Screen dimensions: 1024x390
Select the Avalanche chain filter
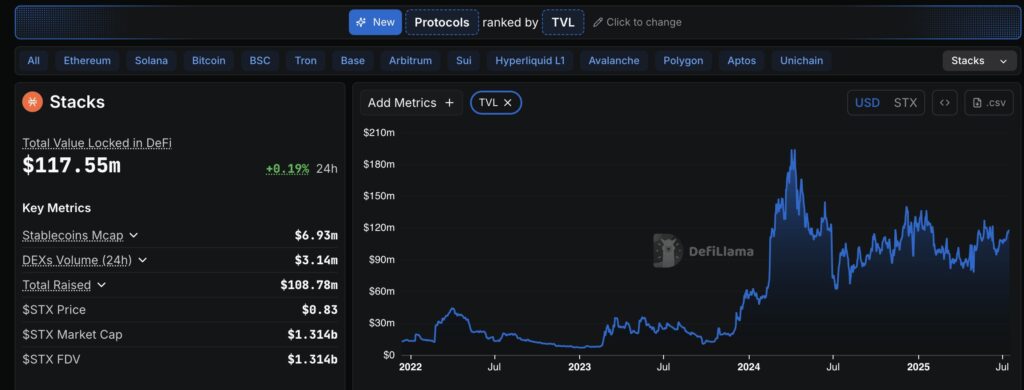click(613, 61)
